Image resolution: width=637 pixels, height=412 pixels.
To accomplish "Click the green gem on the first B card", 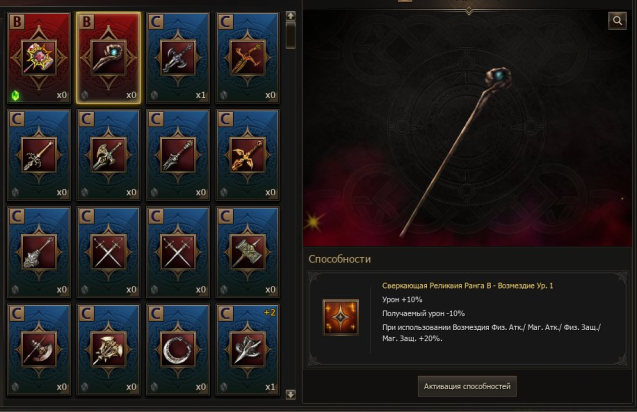I will [x=15, y=95].
